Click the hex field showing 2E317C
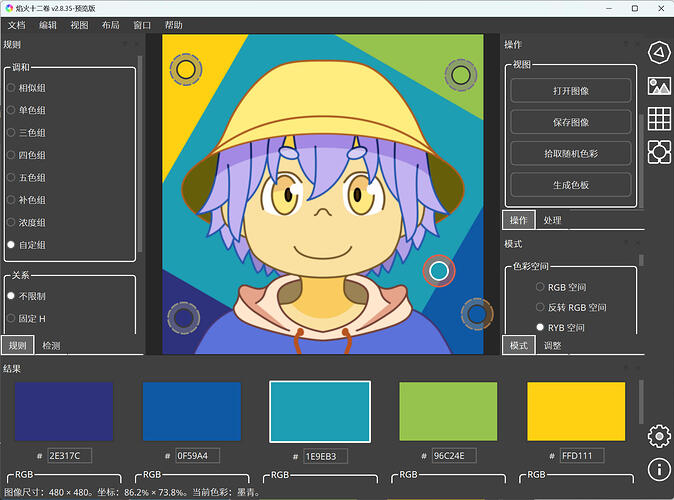This screenshot has height=500, width=674. click(69, 456)
